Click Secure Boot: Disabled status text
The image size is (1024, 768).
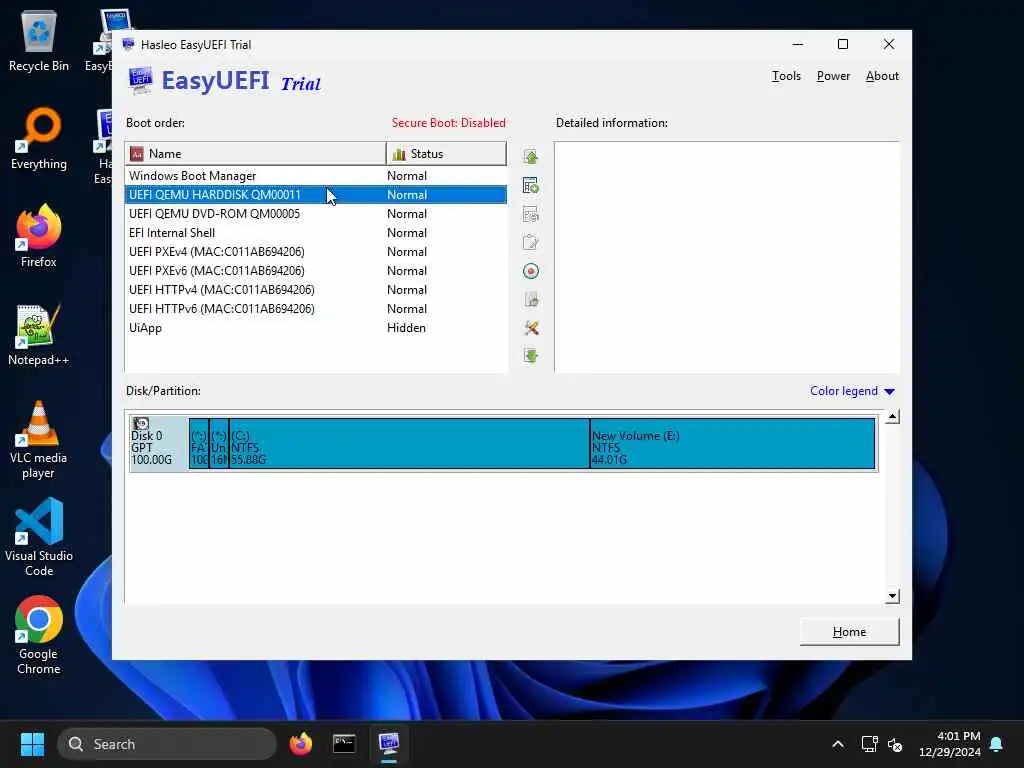448,123
